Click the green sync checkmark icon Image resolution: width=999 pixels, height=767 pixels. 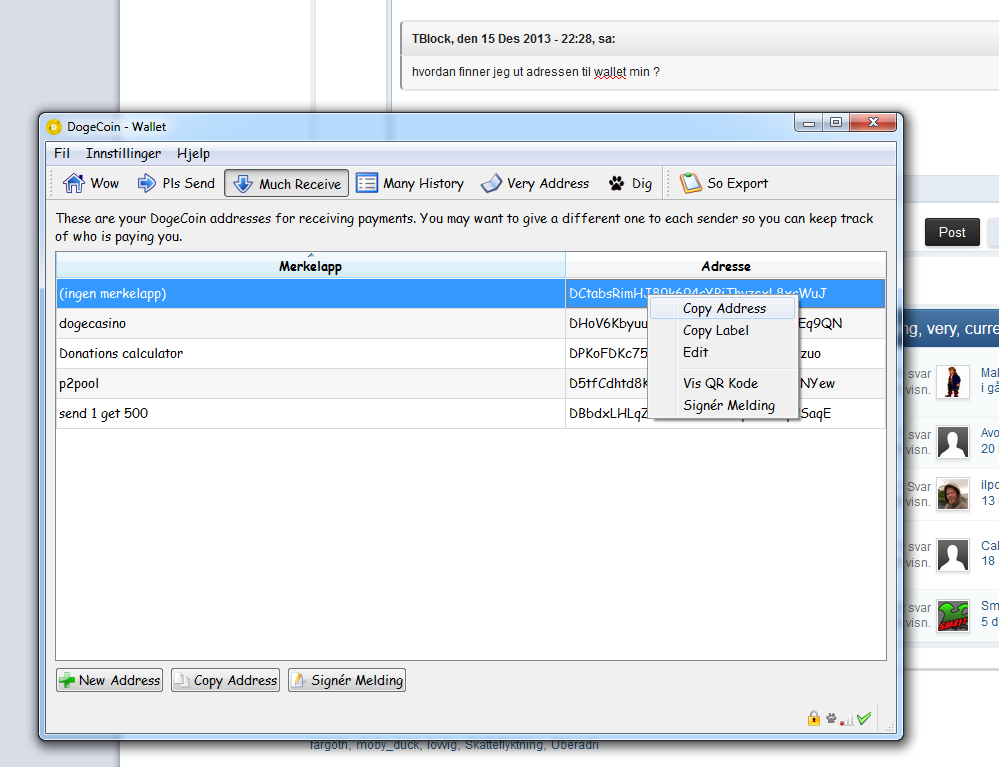click(864, 719)
